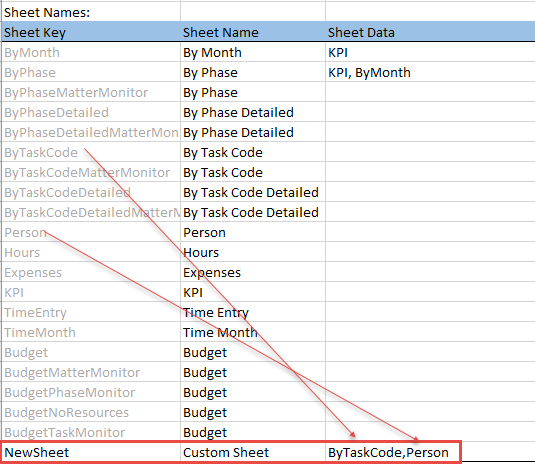The image size is (535, 464).
Task: Select the ByMonth key cell
Action: (x=91, y=53)
